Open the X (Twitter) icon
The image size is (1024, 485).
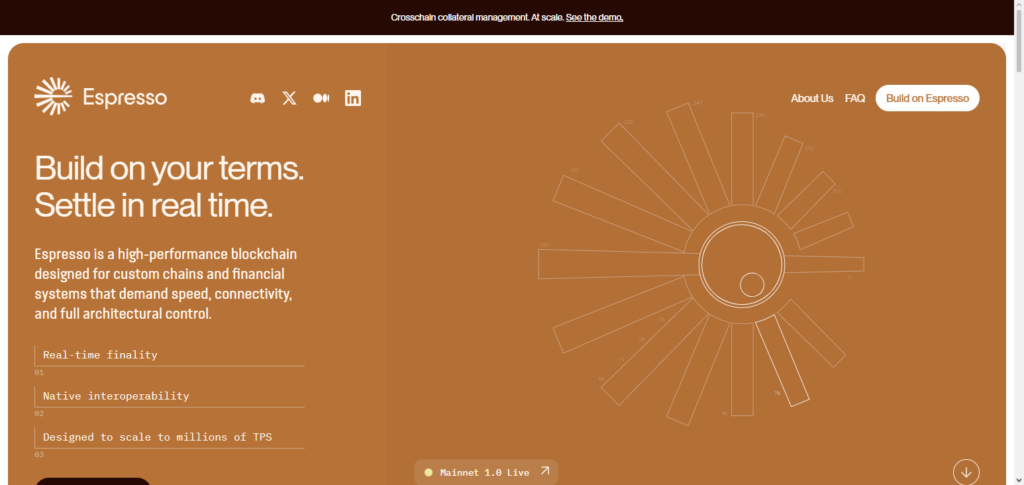[289, 99]
